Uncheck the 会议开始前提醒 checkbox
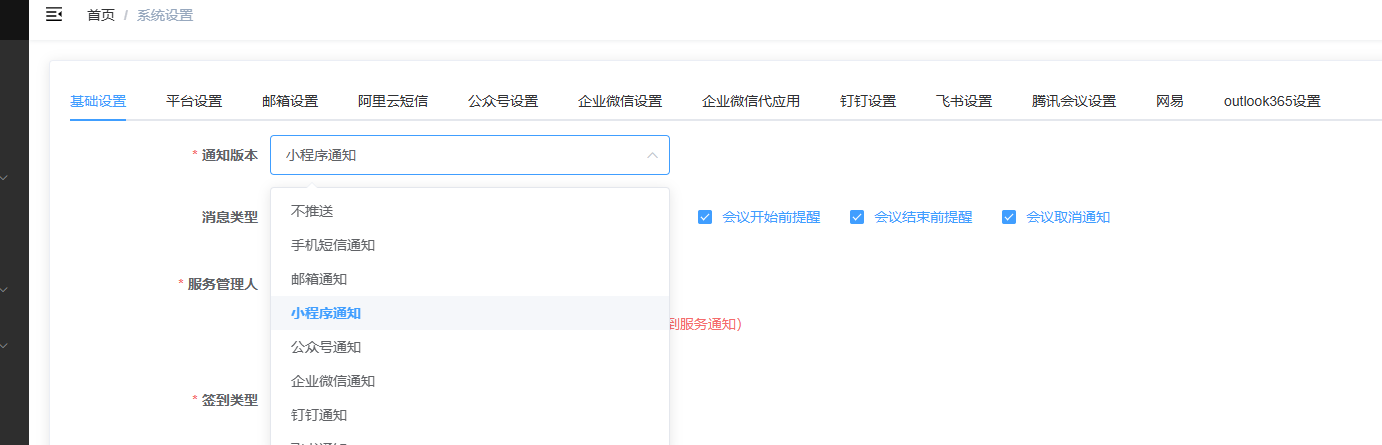 pyautogui.click(x=705, y=217)
